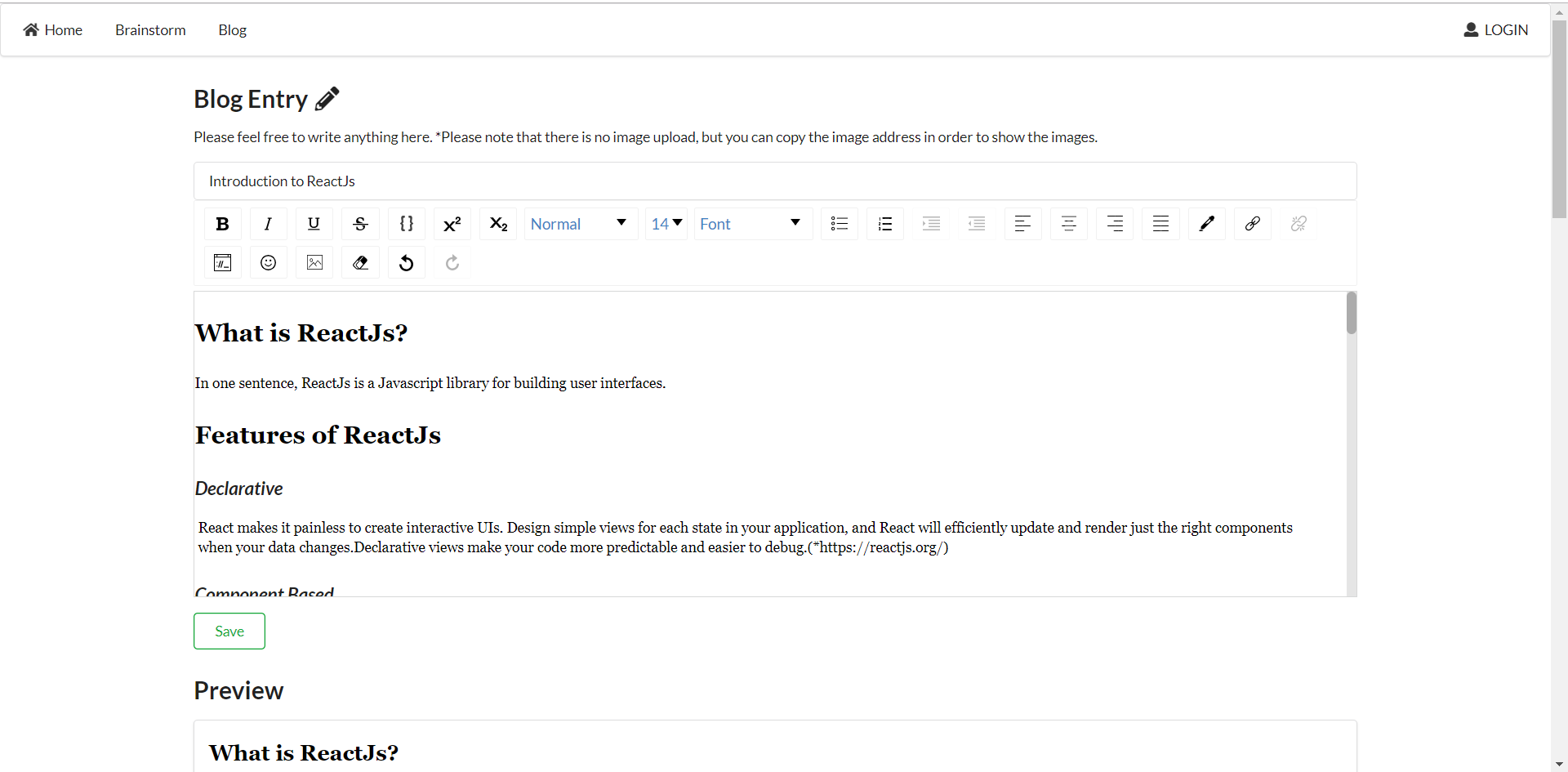Screen dimensions: 1568x772
Task: Click the "Preview" section heading
Action: coord(238,691)
